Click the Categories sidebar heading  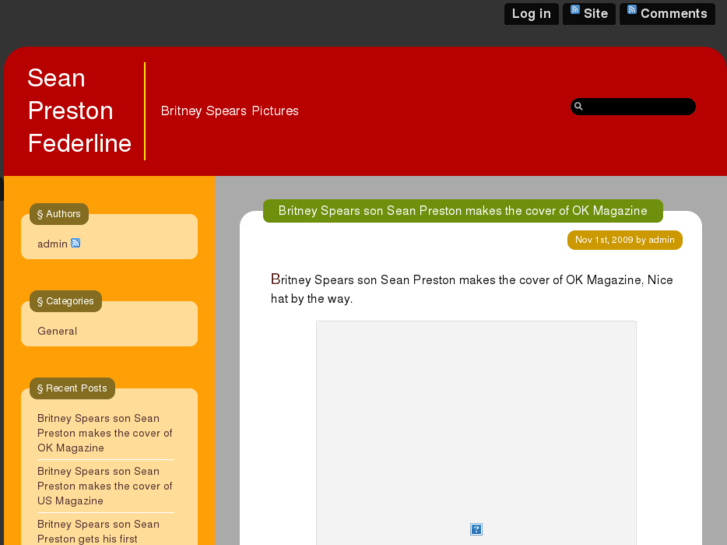(65, 301)
